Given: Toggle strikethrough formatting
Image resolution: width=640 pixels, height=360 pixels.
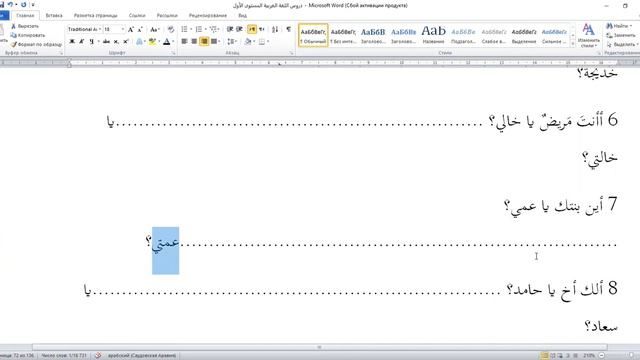Looking at the screenshot, I should click(x=107, y=41).
